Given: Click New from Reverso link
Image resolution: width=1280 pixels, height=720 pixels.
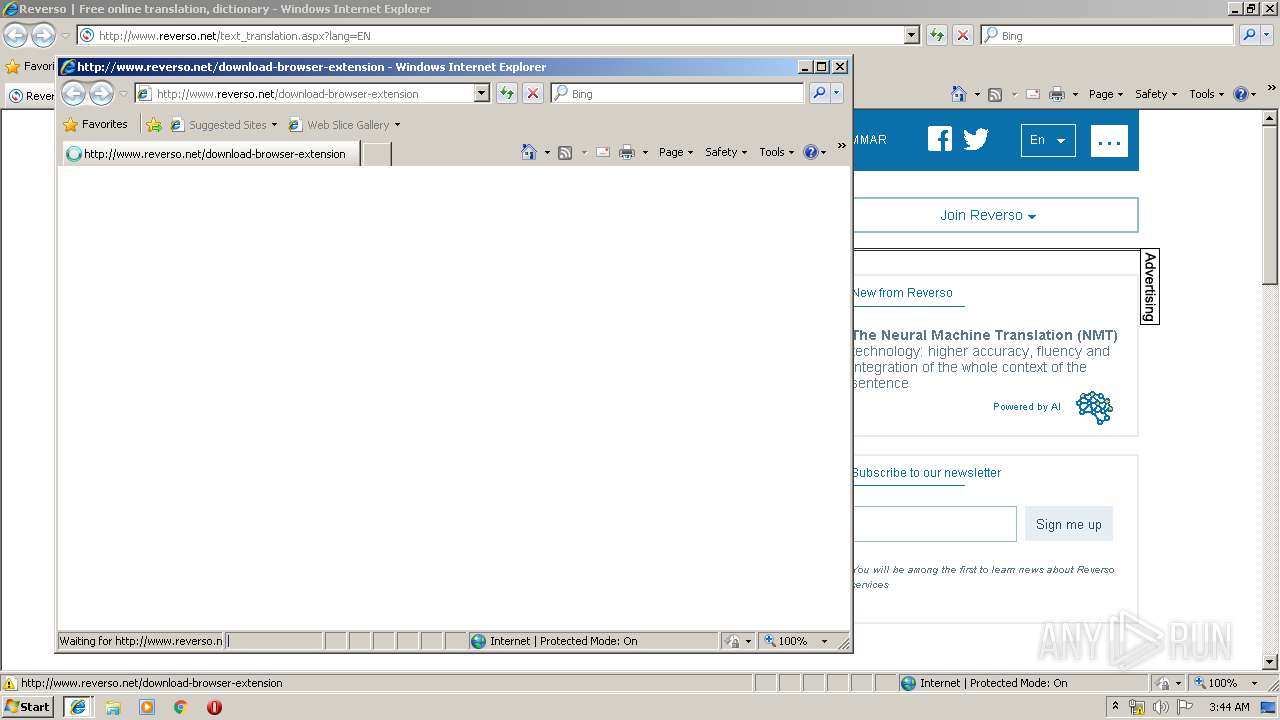Looking at the screenshot, I should tap(903, 293).
